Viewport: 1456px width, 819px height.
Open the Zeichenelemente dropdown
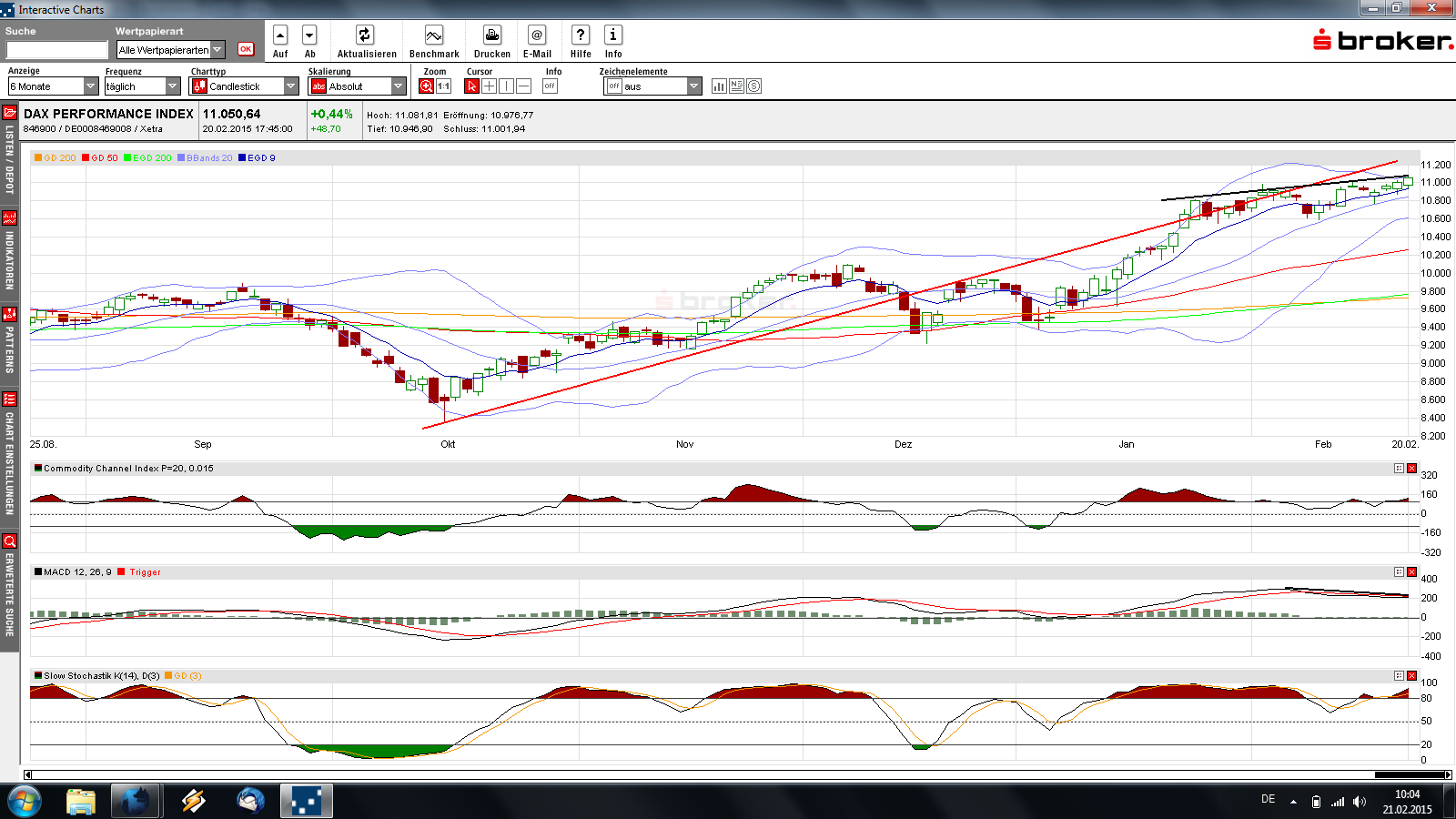pos(693,86)
